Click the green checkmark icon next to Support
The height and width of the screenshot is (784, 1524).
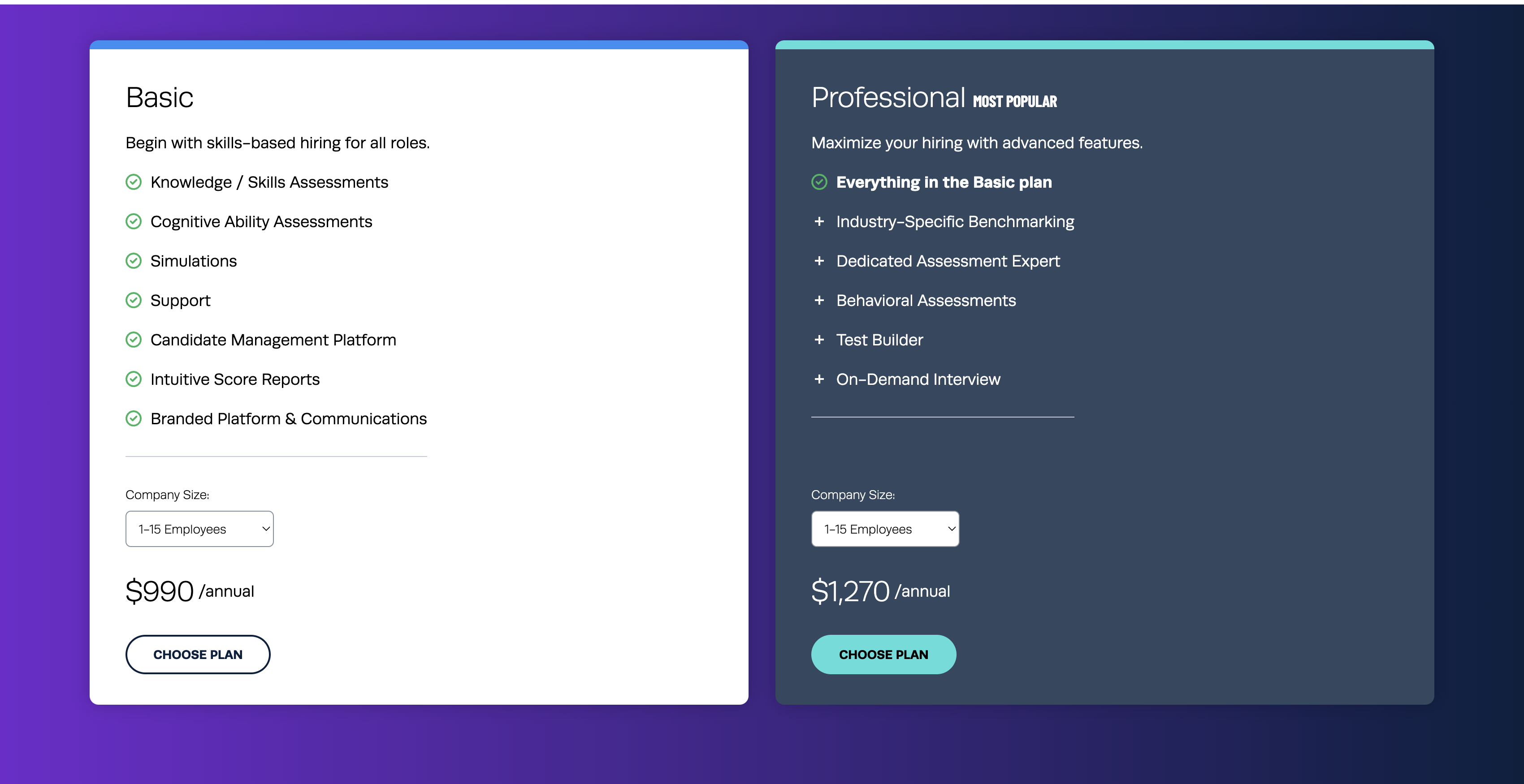pyautogui.click(x=133, y=300)
